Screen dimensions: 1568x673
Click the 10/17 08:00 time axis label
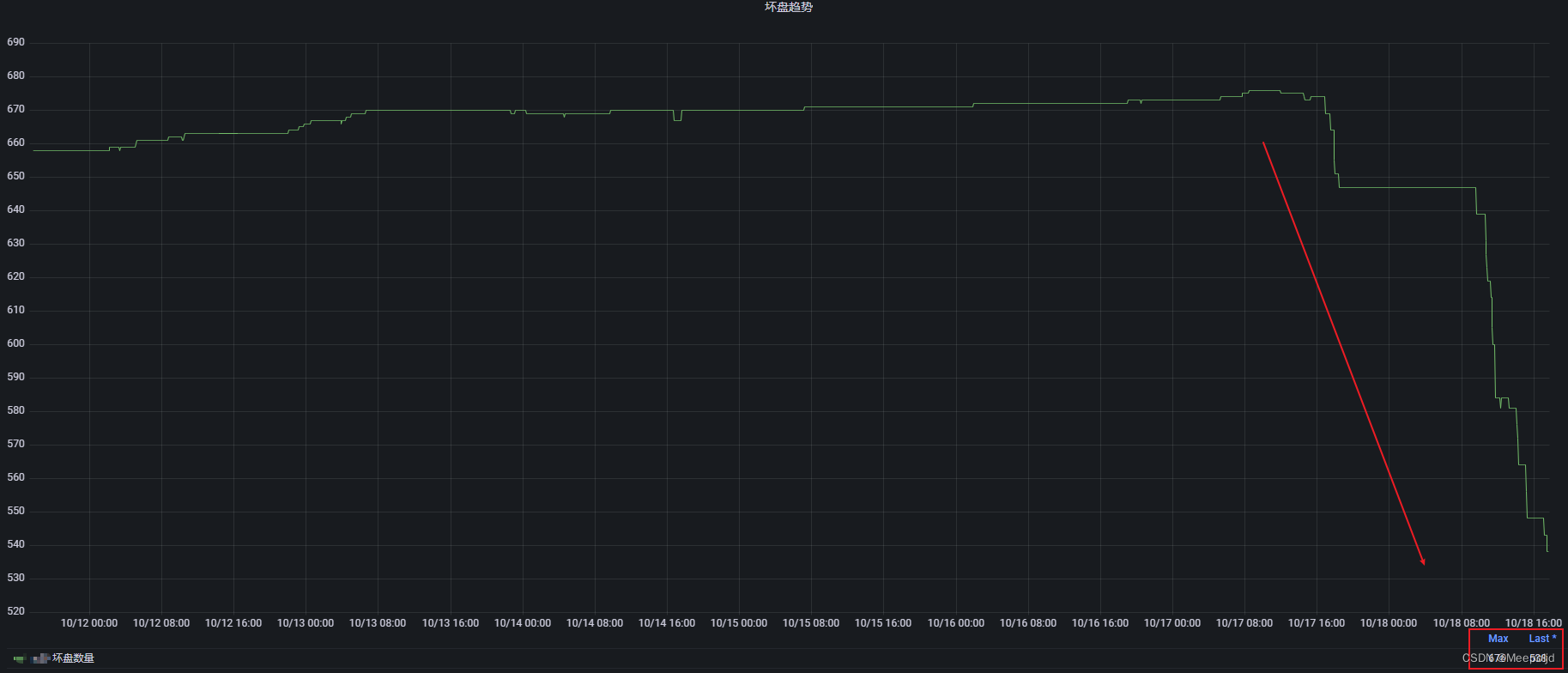[1244, 623]
